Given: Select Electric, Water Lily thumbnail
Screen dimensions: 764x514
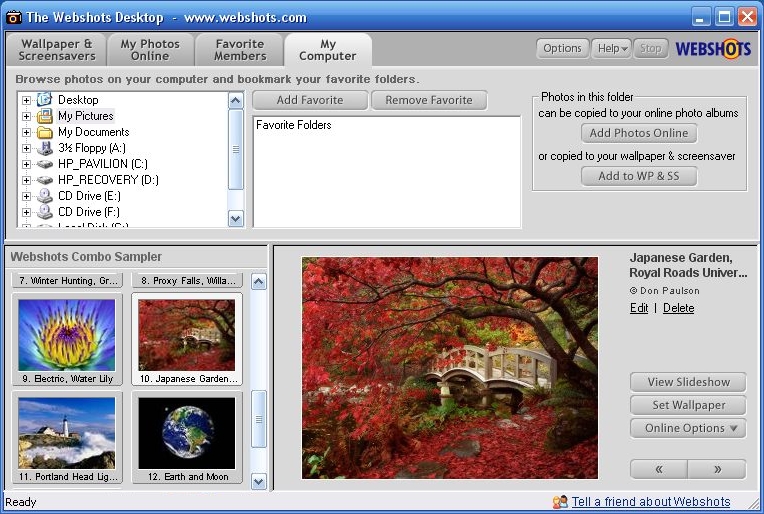Looking at the screenshot, I should point(67,340).
